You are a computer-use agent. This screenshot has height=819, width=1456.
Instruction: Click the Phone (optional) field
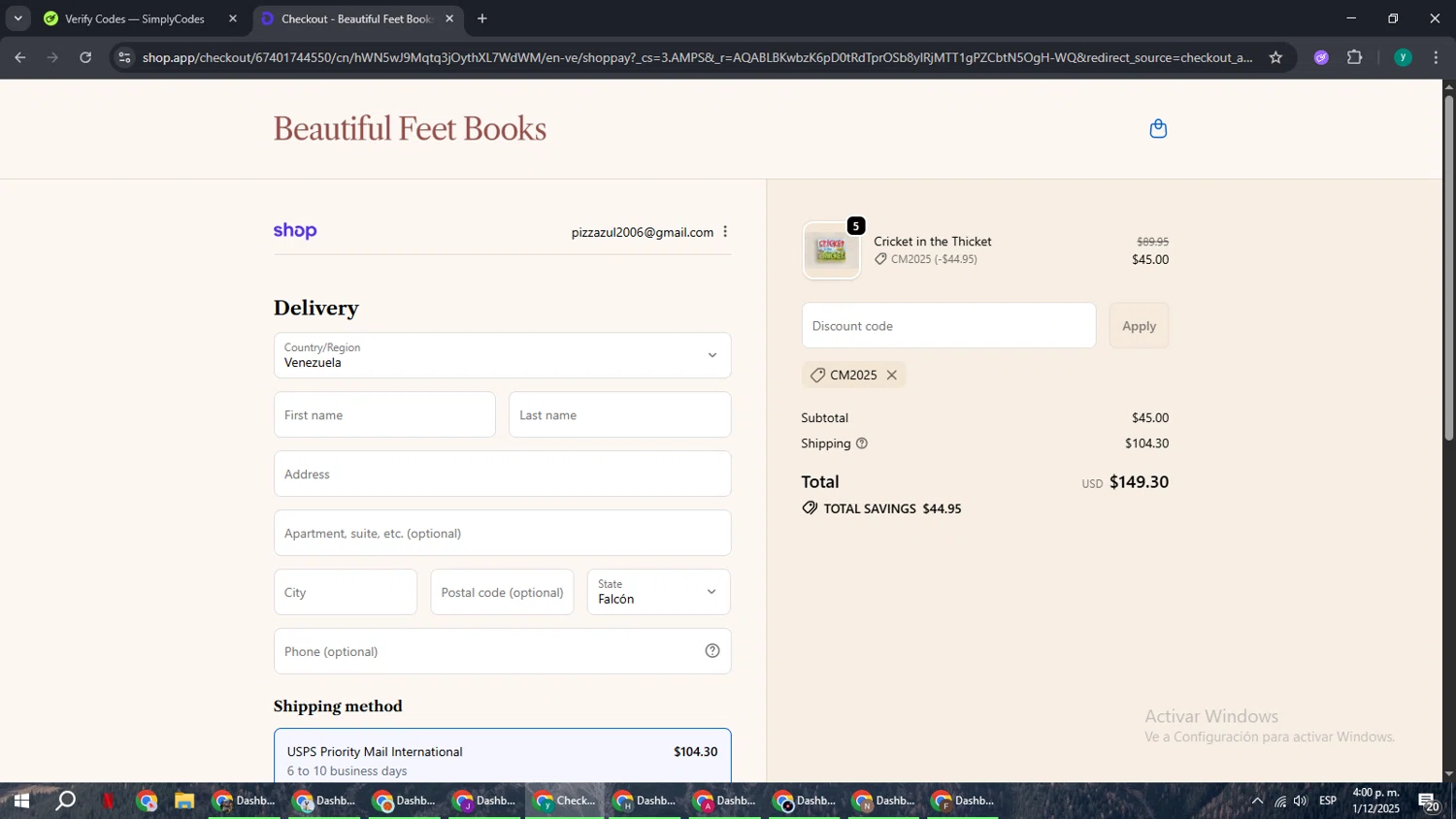coord(502,651)
